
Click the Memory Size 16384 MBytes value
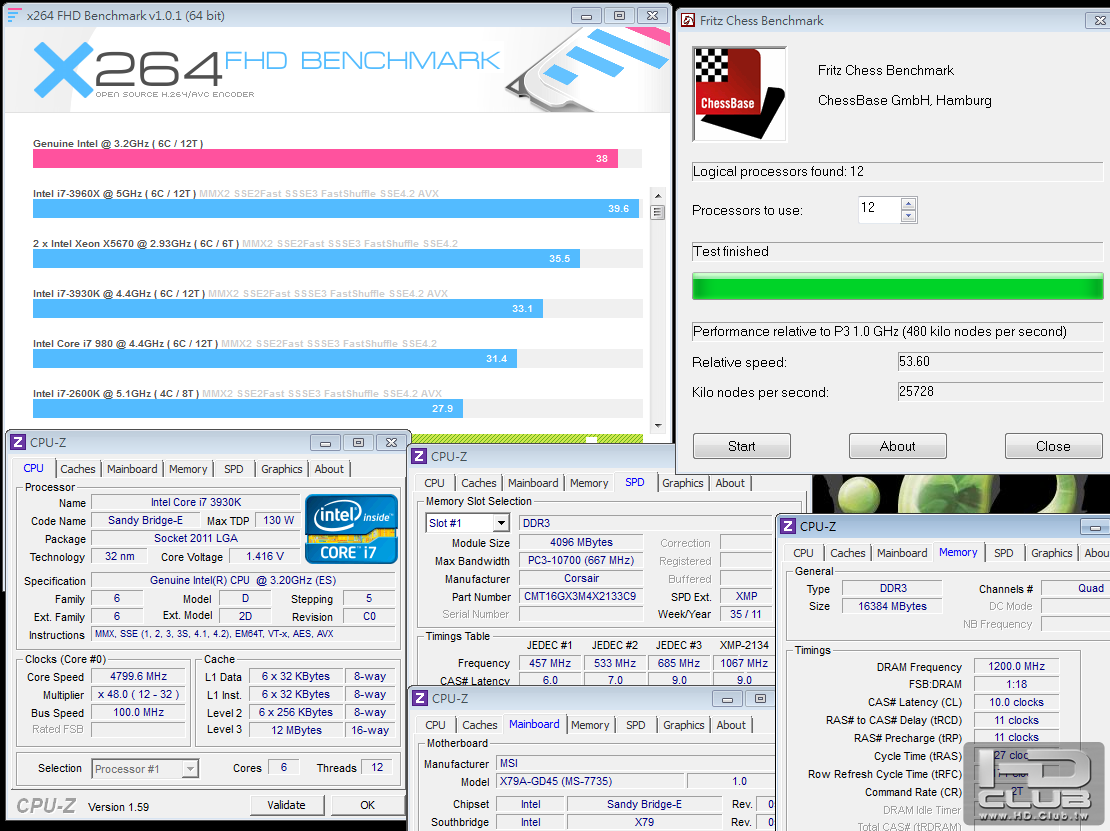(x=892, y=606)
